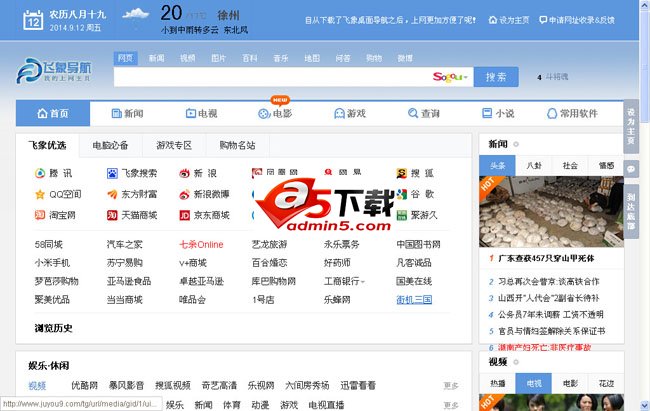Switch to the 游戏专区 tab
Screen dimensions: 650x411
pyautogui.click(x=174, y=145)
